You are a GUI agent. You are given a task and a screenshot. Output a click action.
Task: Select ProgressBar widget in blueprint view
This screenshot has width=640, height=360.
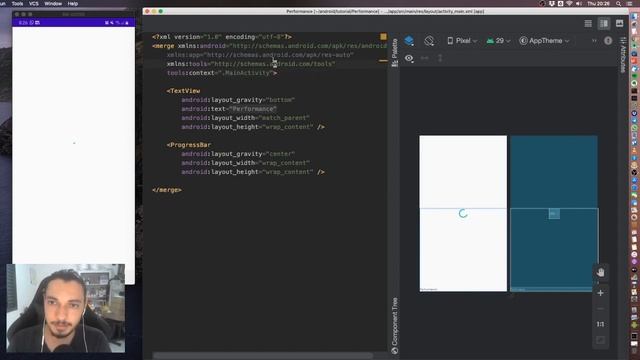tap(554, 213)
